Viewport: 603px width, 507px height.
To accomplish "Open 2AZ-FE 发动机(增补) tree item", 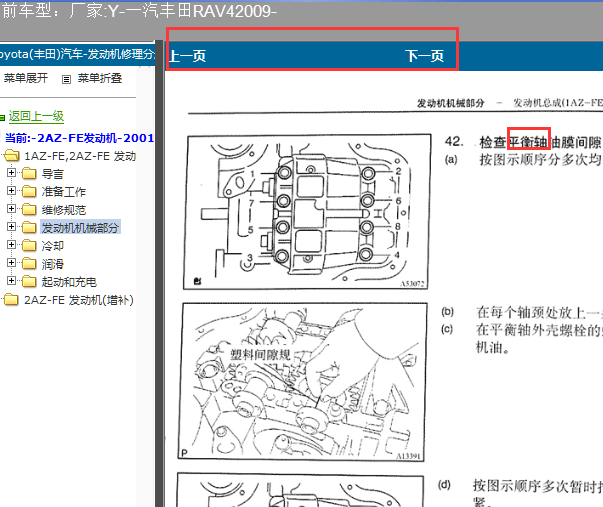I will pyautogui.click(x=79, y=300).
